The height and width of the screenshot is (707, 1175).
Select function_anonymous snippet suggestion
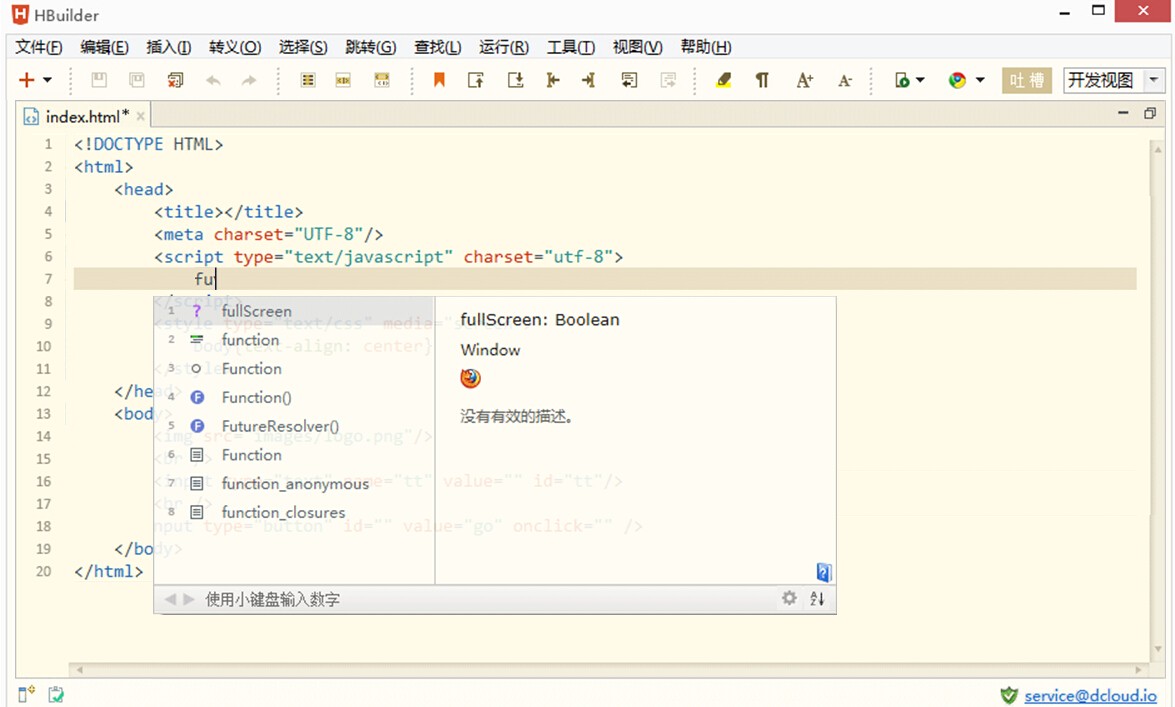(294, 484)
